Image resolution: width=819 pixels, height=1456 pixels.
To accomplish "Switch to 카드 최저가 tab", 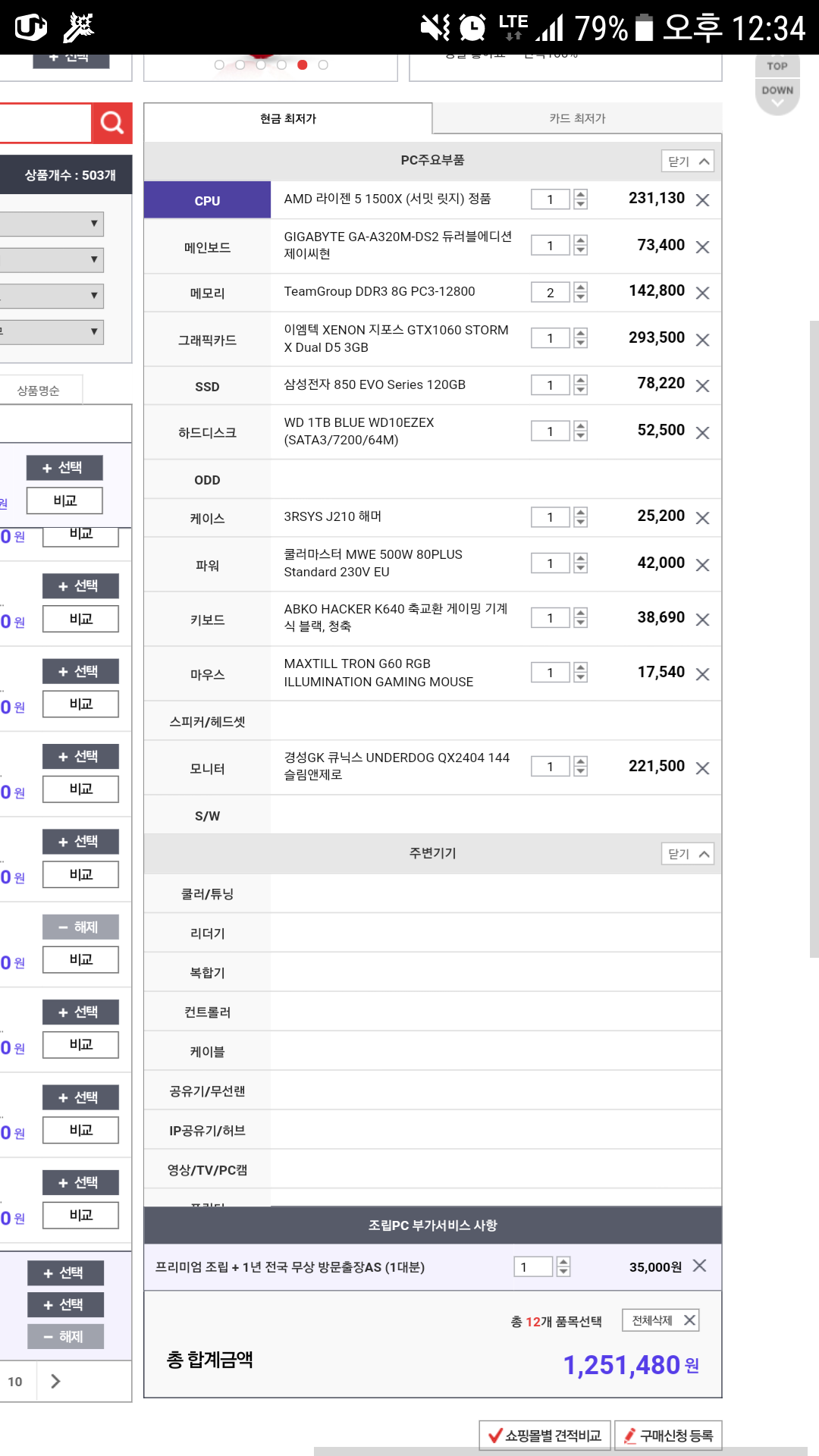I will 577,118.
